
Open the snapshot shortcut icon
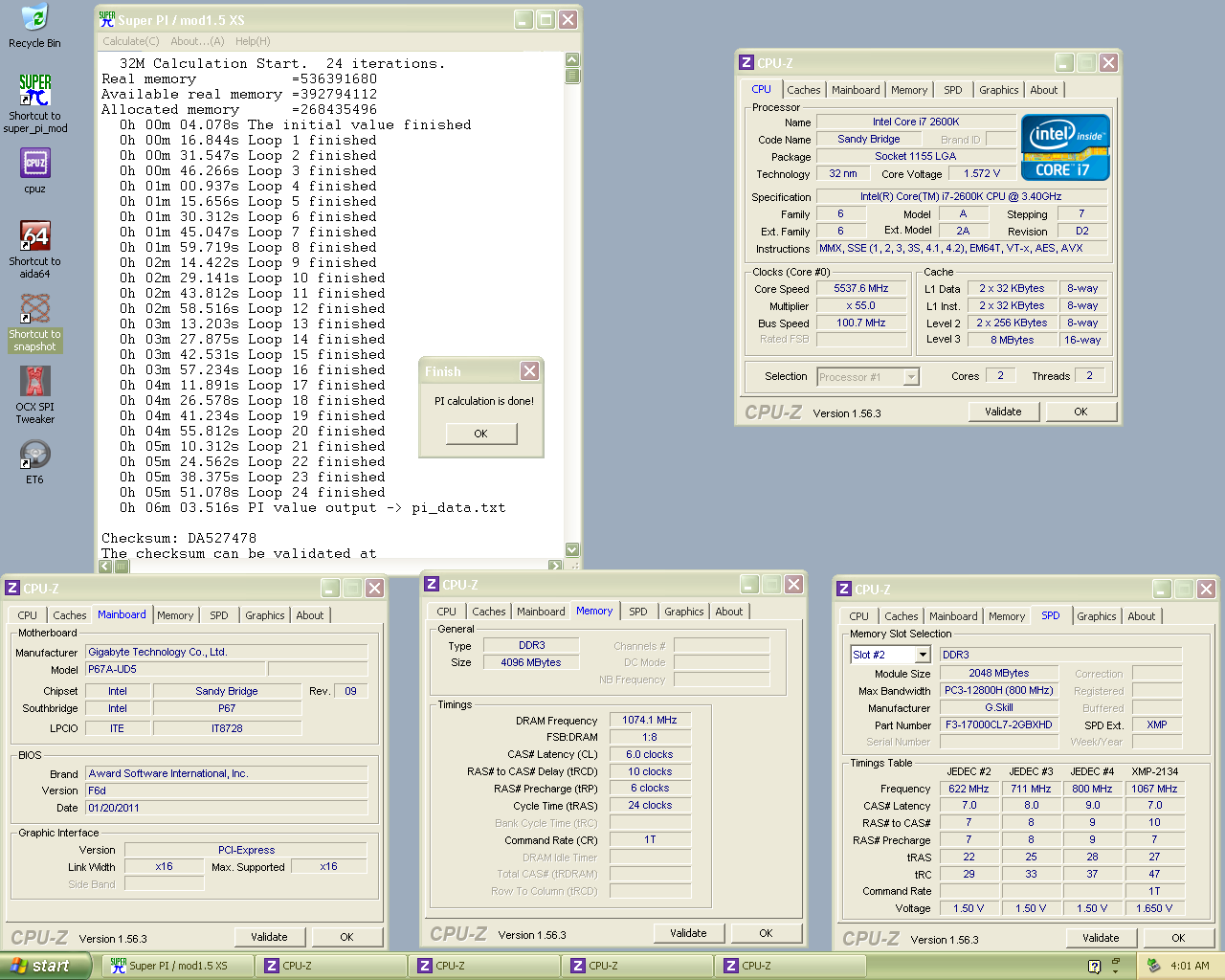(35, 309)
